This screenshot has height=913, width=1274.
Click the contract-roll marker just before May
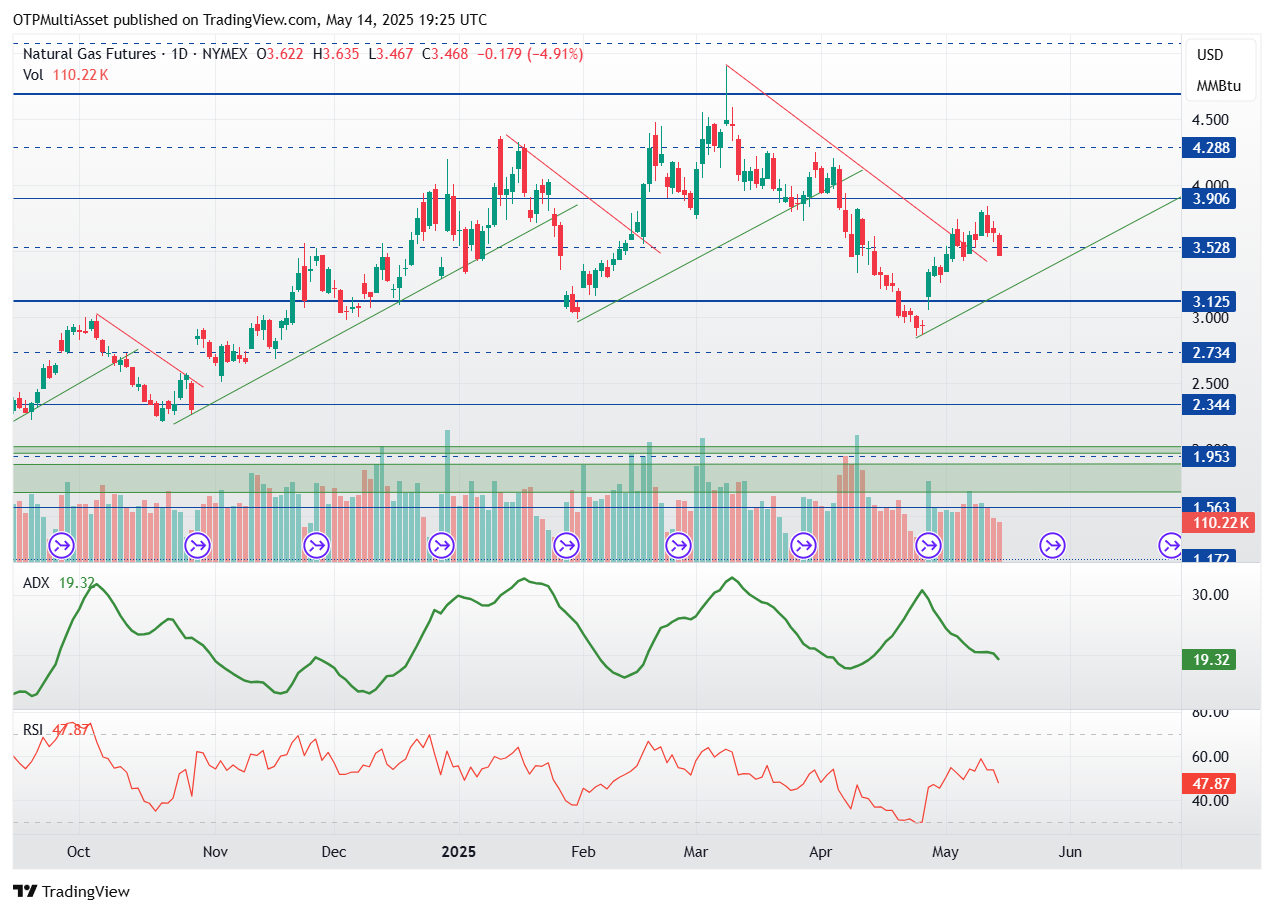[929, 546]
